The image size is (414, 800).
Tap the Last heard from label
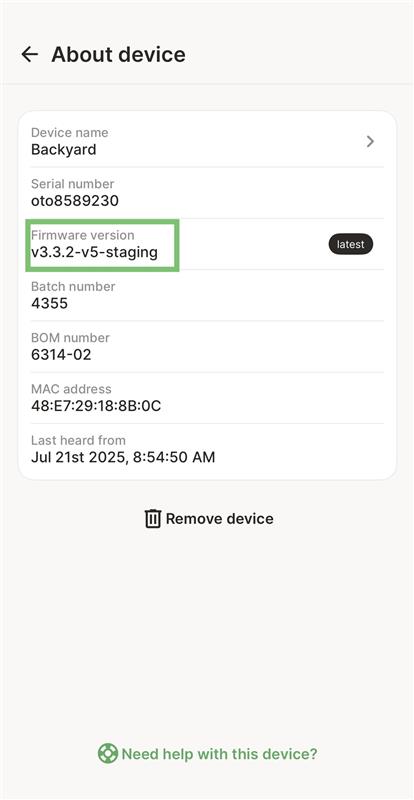click(78, 440)
